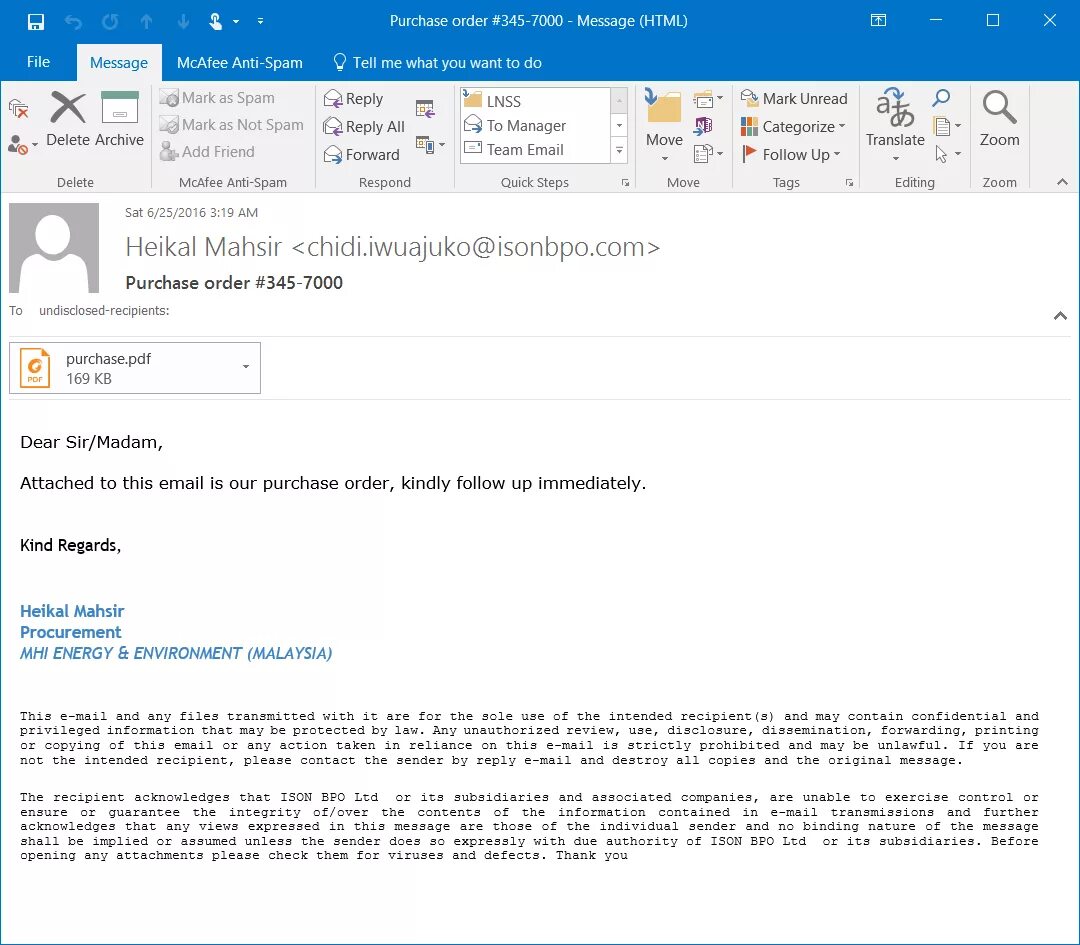Click the date Sat 6/25/2016 3:19 AM
This screenshot has width=1080, height=945.
(191, 213)
